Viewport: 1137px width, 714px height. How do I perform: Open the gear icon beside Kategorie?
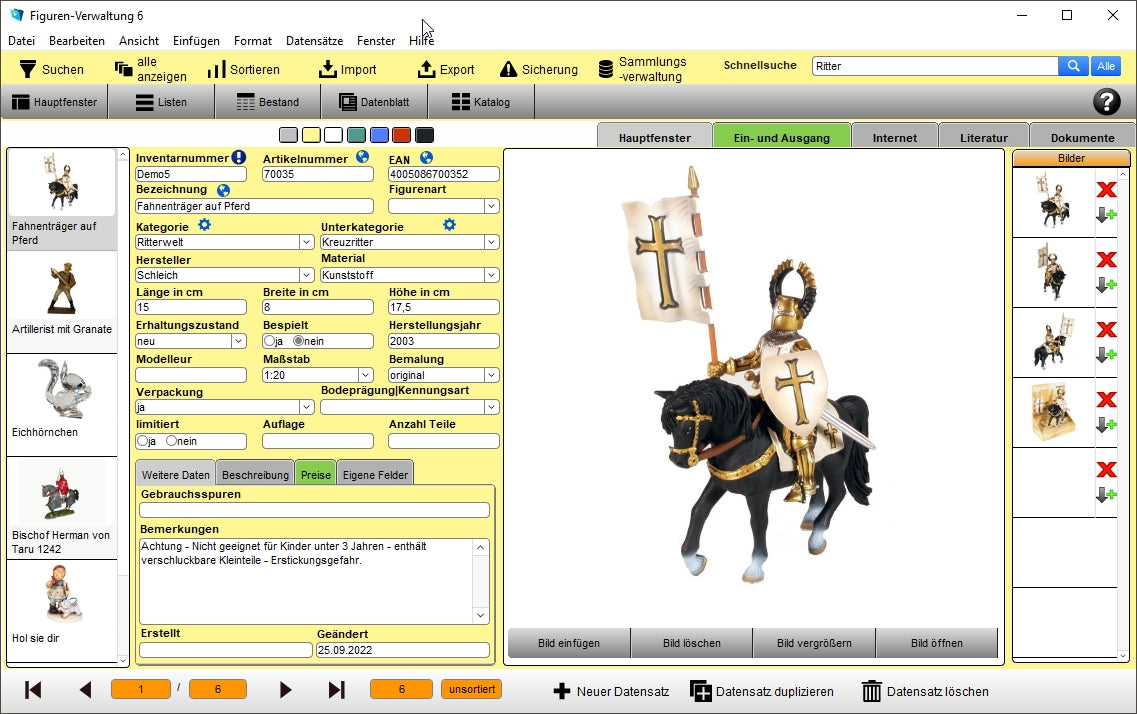[x=204, y=225]
